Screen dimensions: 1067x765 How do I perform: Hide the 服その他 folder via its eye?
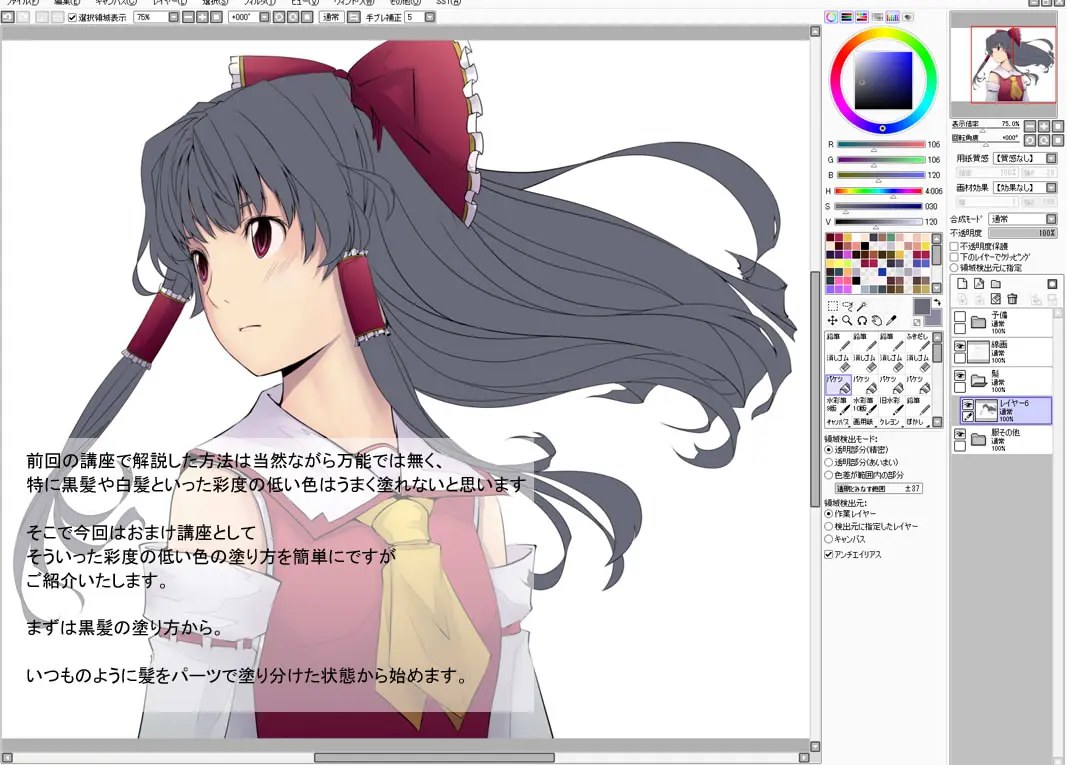pyautogui.click(x=960, y=434)
